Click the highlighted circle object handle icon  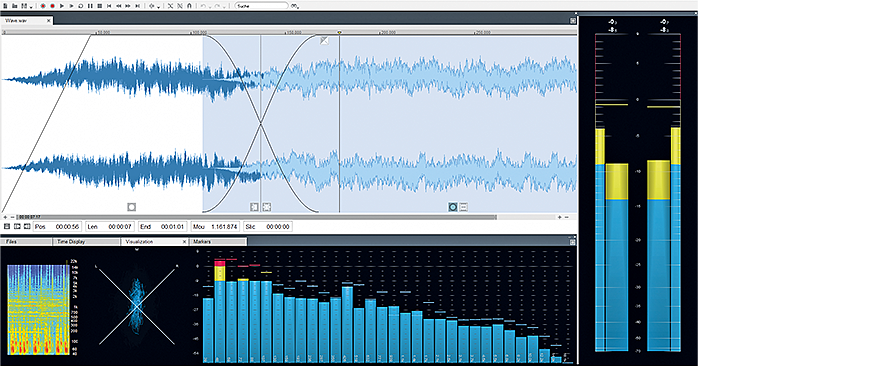click(x=453, y=207)
